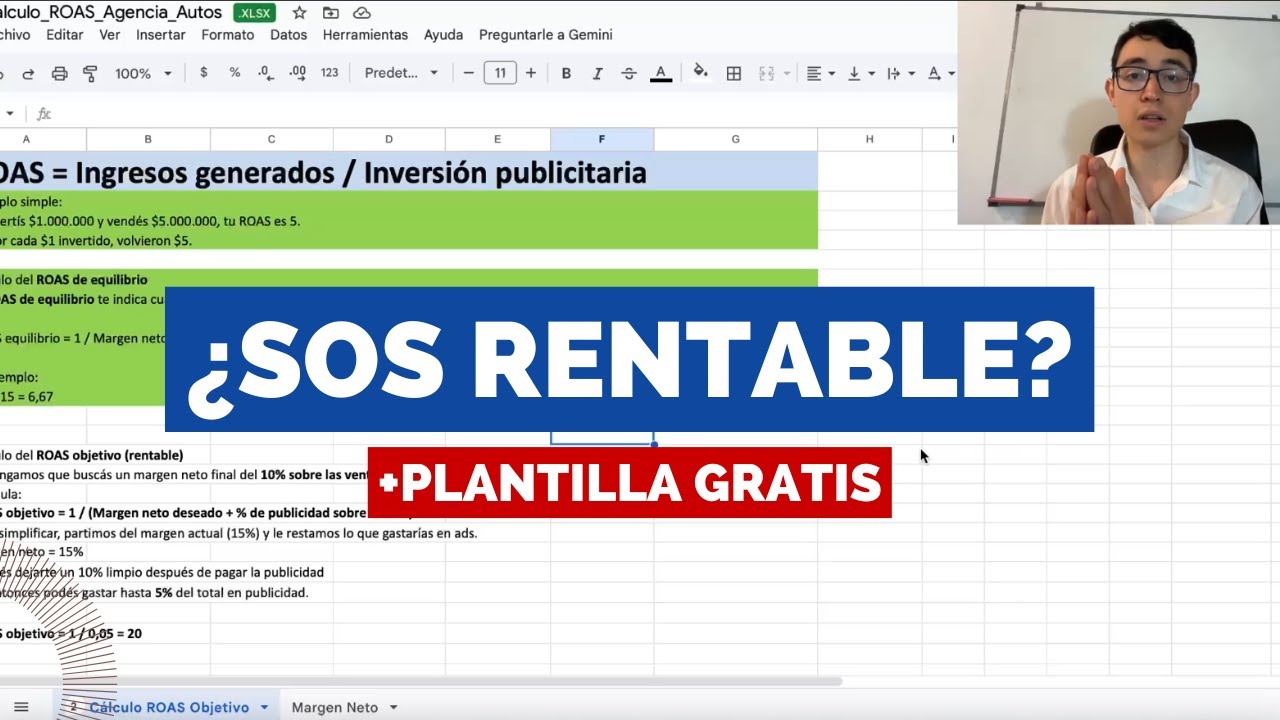Click the .XLSX file format badge
Image resolution: width=1280 pixels, height=720 pixels.
pos(255,13)
